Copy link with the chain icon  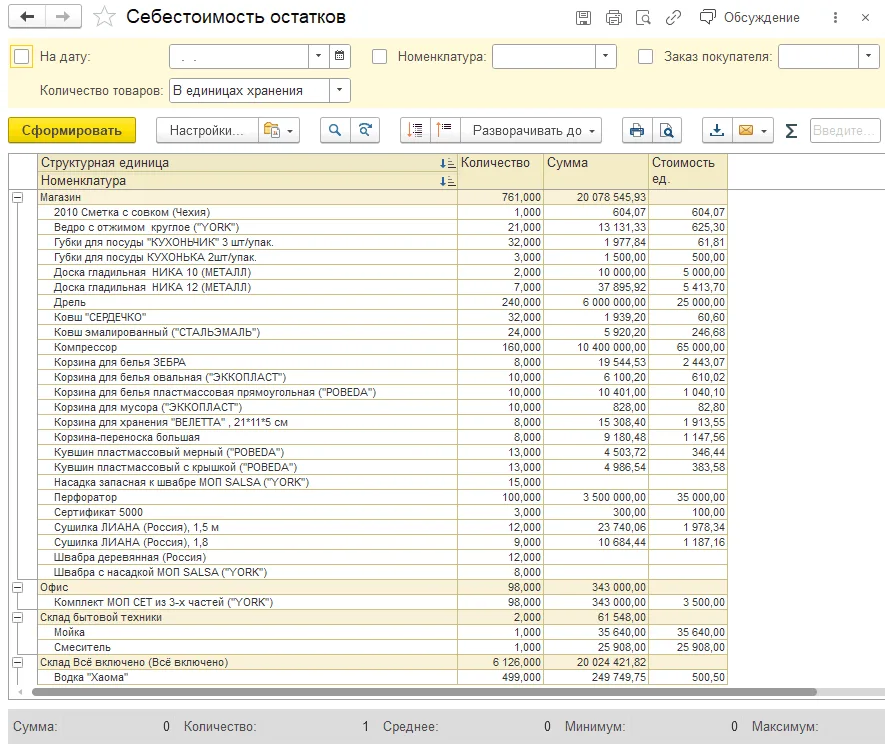[x=673, y=18]
